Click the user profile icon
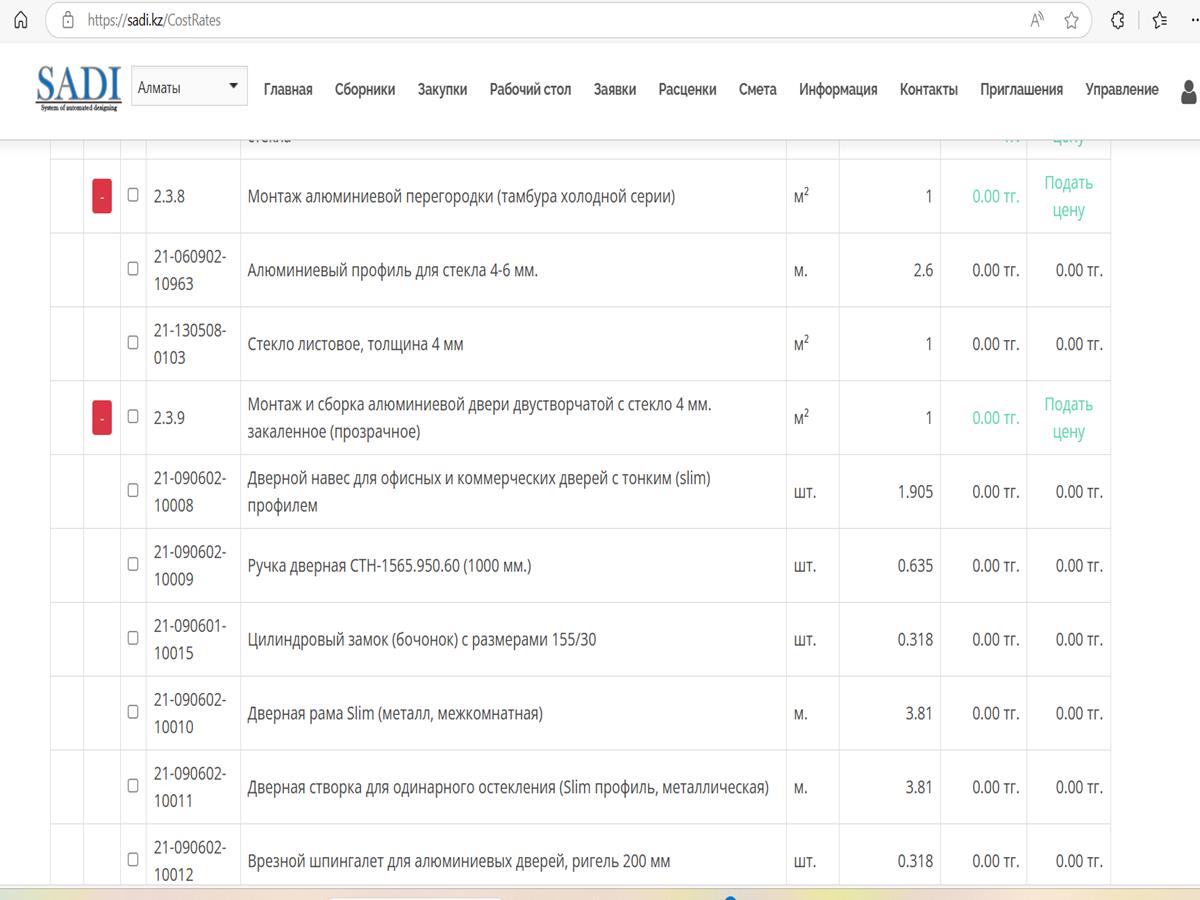 1189,92
